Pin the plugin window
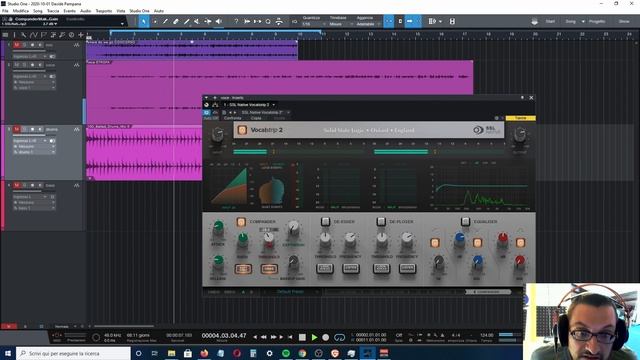640x360 pixels. 522,98
